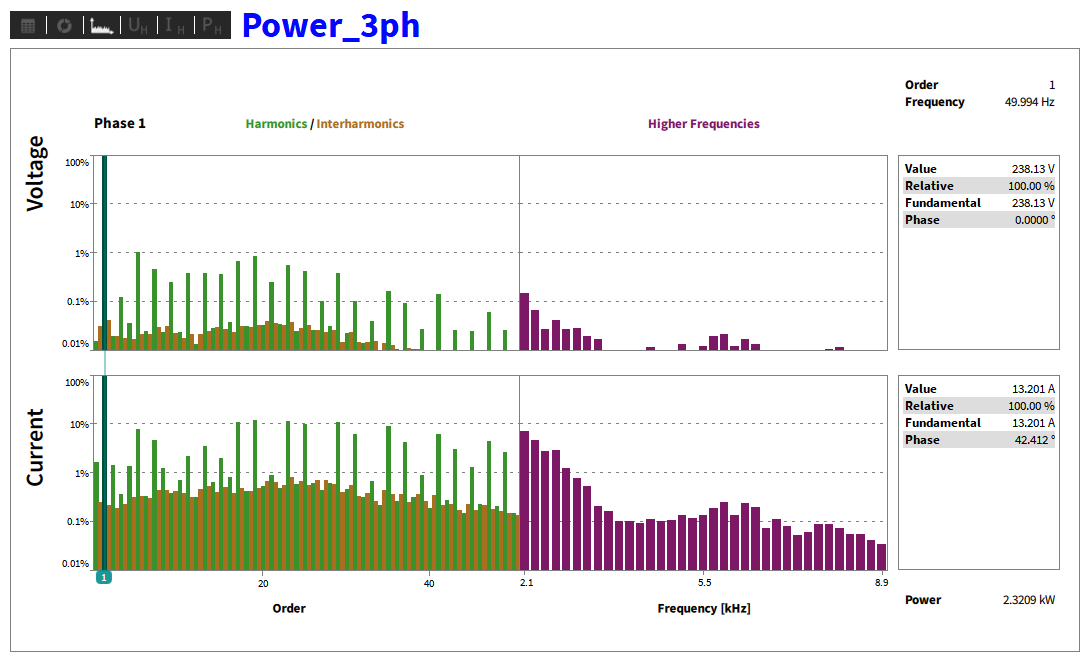
Task: Select the order 1 cursor marker
Action: (x=104, y=577)
